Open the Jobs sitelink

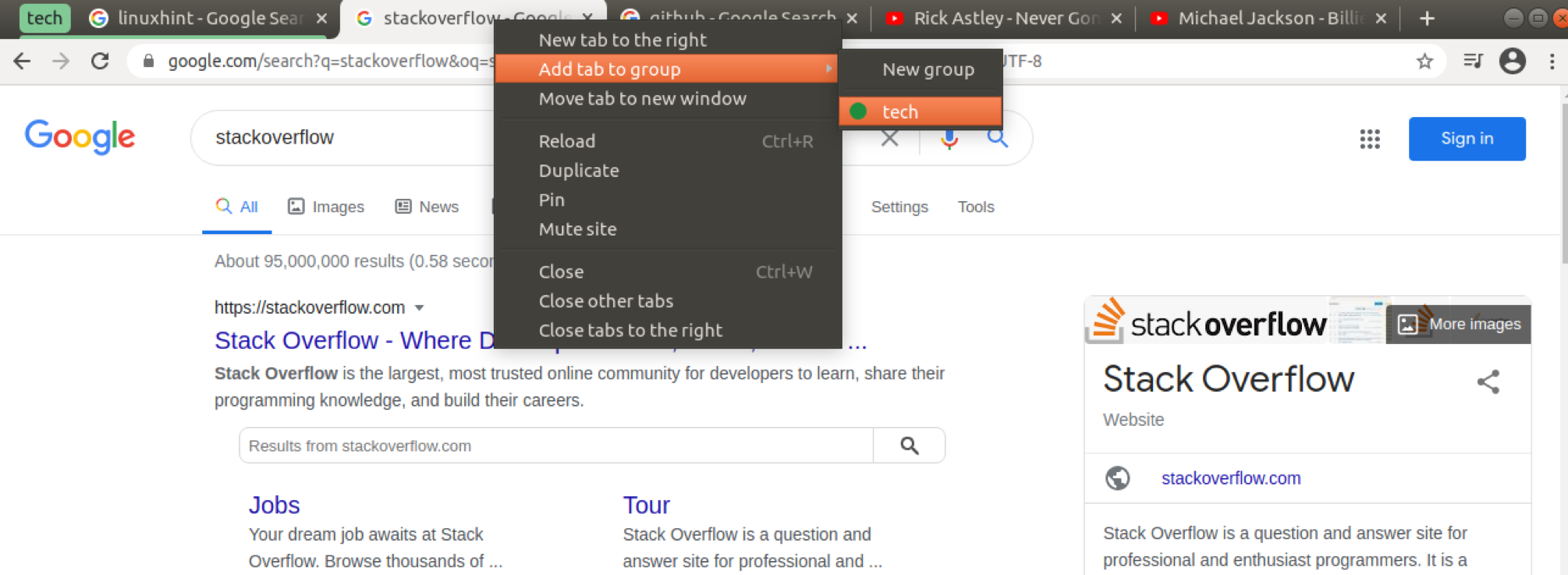click(x=274, y=505)
